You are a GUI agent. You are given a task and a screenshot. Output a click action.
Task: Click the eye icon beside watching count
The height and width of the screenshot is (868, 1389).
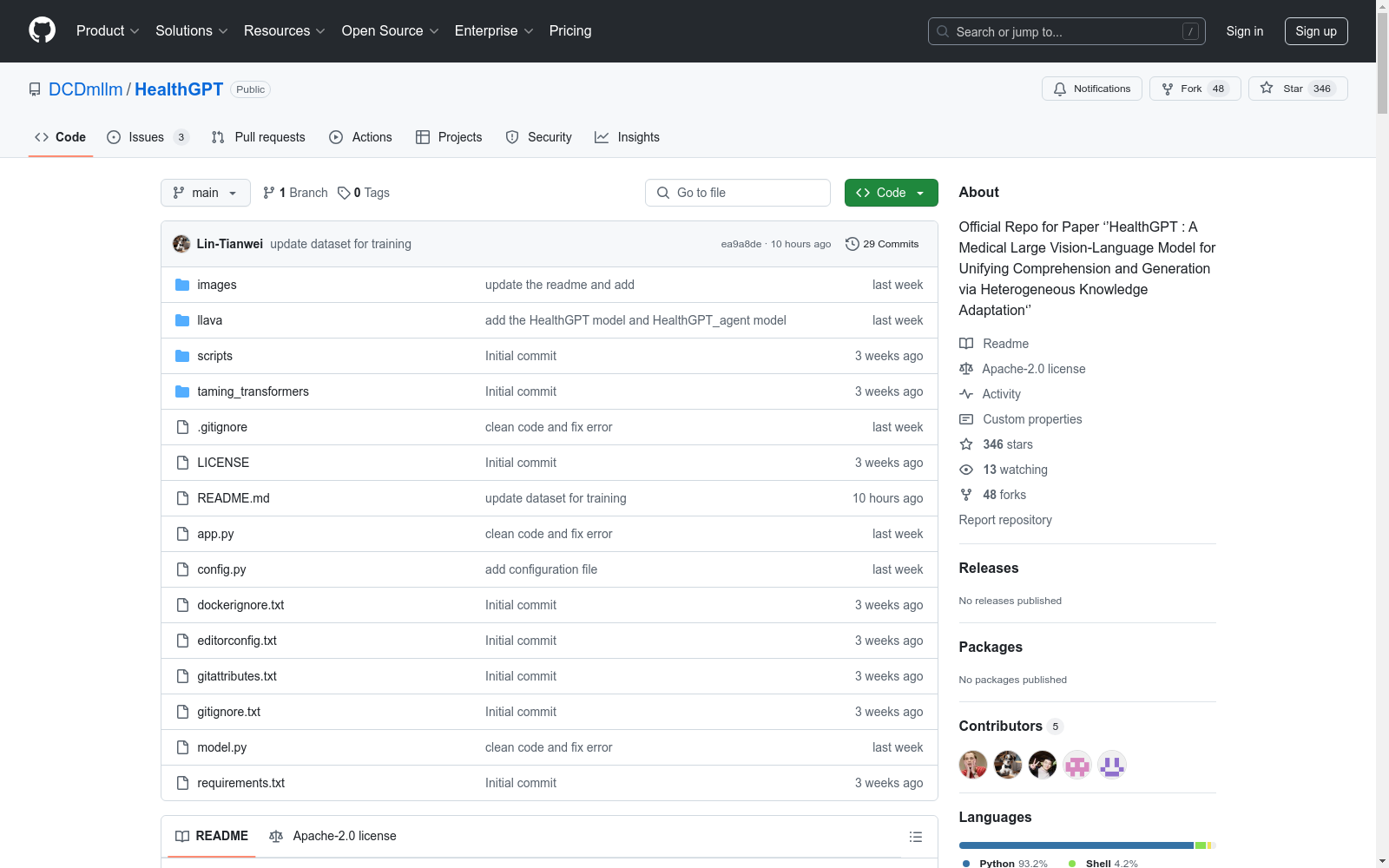tap(966, 470)
